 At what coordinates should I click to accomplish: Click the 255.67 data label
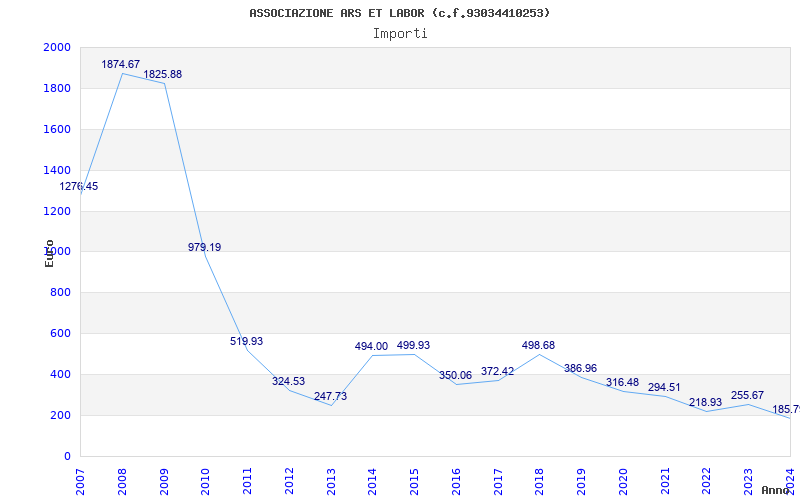coord(747,395)
